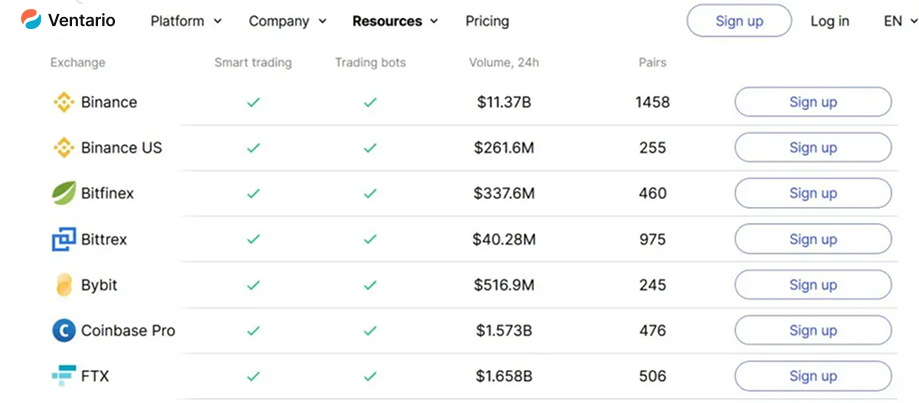
Task: Sign up for Binance US
Action: (x=813, y=148)
